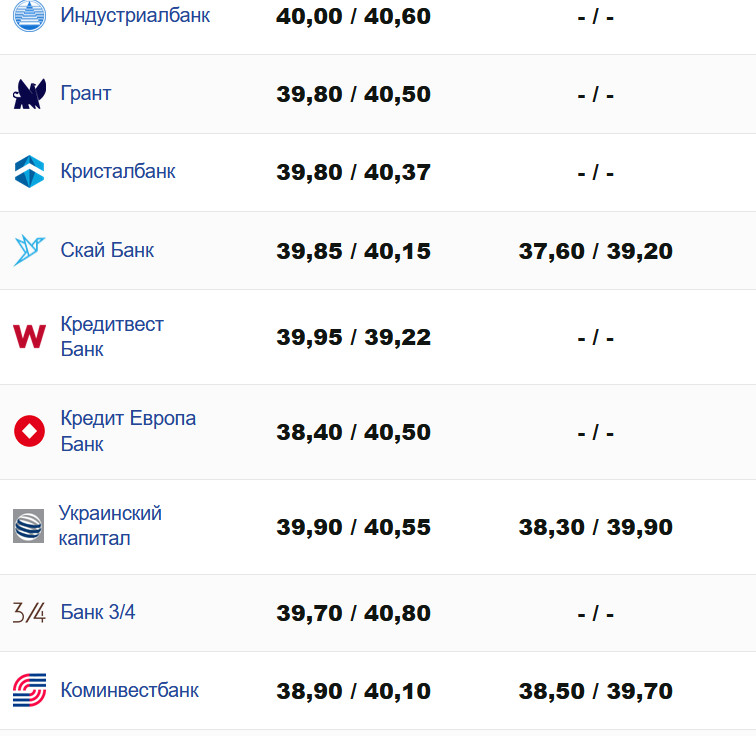The width and height of the screenshot is (756, 736).
Task: Open the Индустриалбанк link
Action: (x=135, y=16)
